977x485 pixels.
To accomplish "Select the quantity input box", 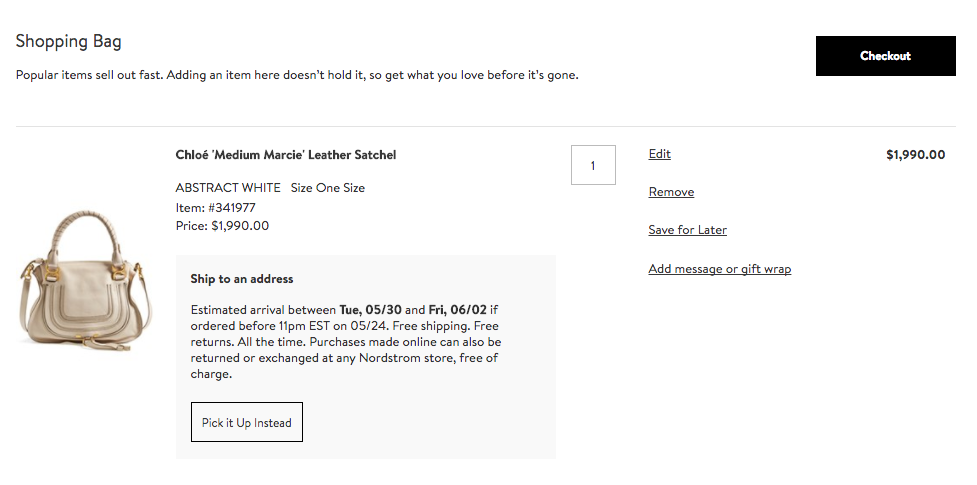I will pyautogui.click(x=593, y=165).
